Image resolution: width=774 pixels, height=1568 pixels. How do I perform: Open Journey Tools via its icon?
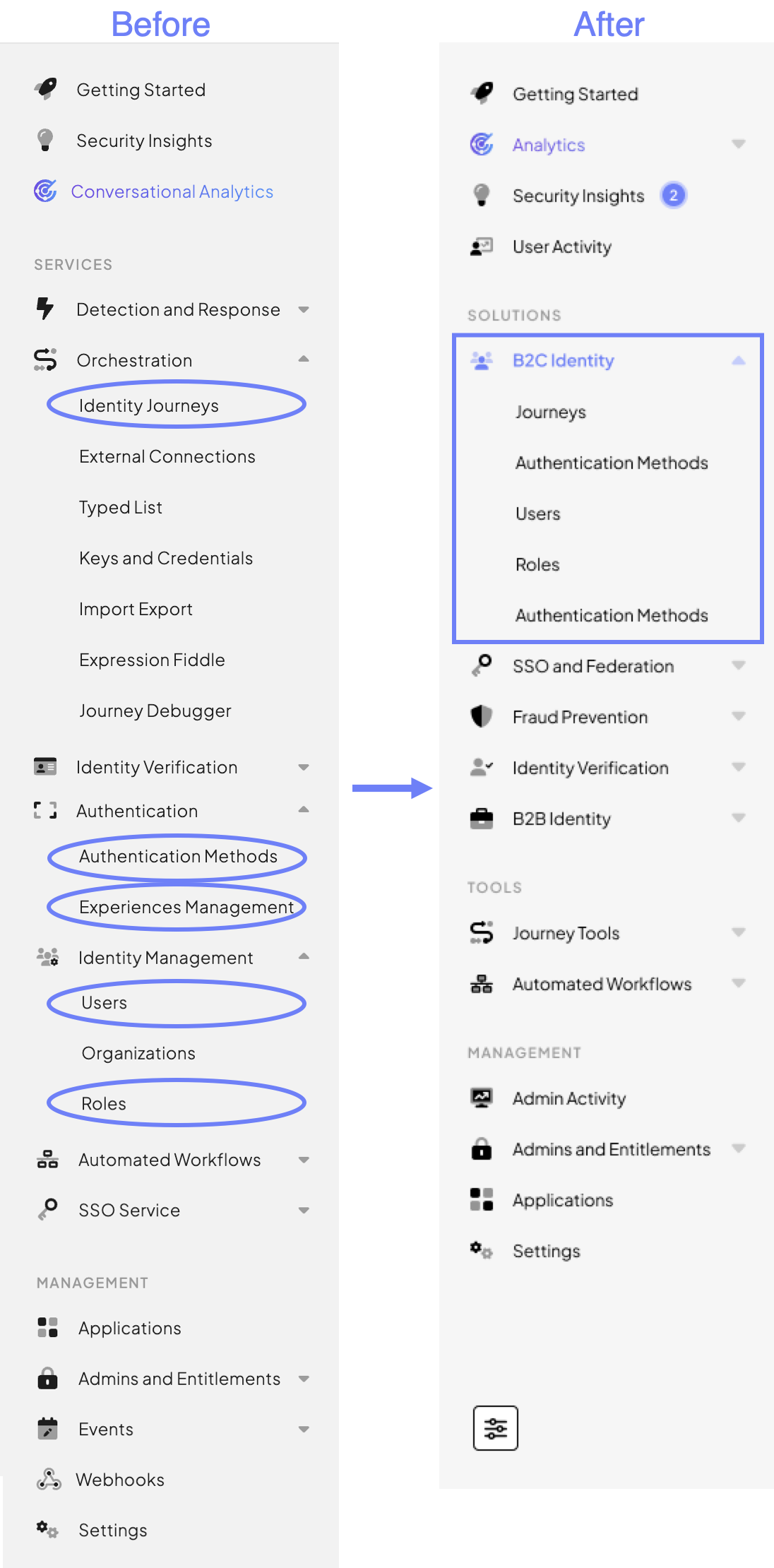481,933
